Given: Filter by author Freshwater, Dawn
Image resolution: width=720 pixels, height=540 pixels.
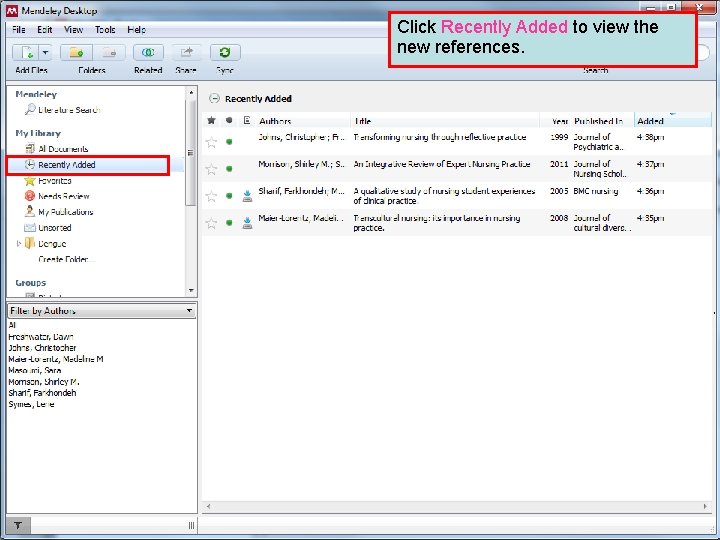Looking at the screenshot, I should (x=41, y=337).
